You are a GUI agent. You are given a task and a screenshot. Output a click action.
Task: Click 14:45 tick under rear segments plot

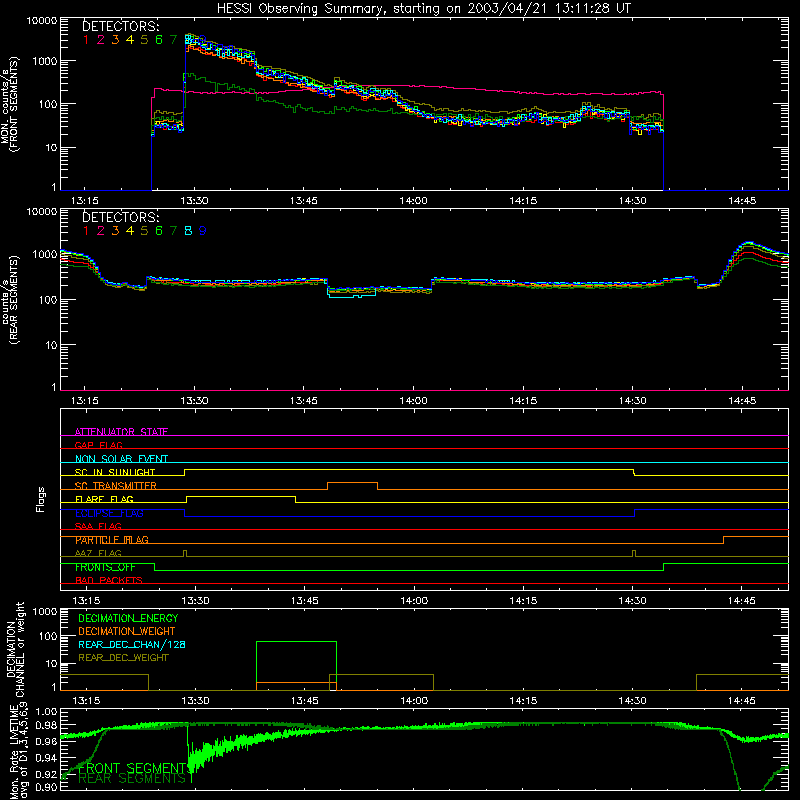tap(742, 401)
